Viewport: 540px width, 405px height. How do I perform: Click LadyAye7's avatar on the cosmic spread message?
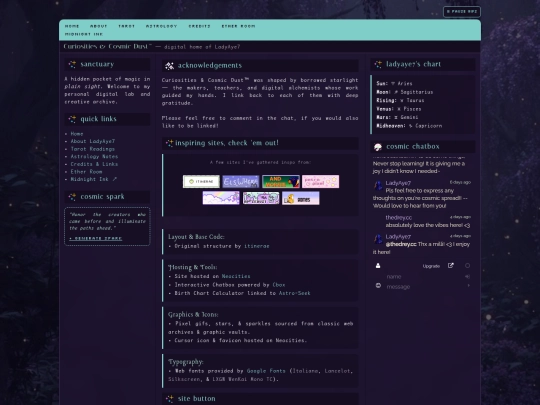[x=378, y=185]
